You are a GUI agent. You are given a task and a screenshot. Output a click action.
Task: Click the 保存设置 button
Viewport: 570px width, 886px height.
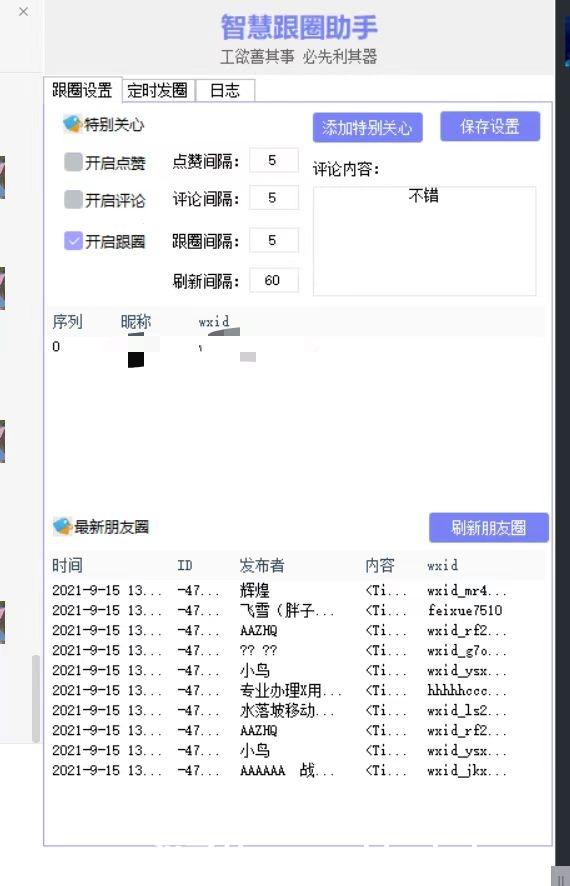(x=490, y=127)
